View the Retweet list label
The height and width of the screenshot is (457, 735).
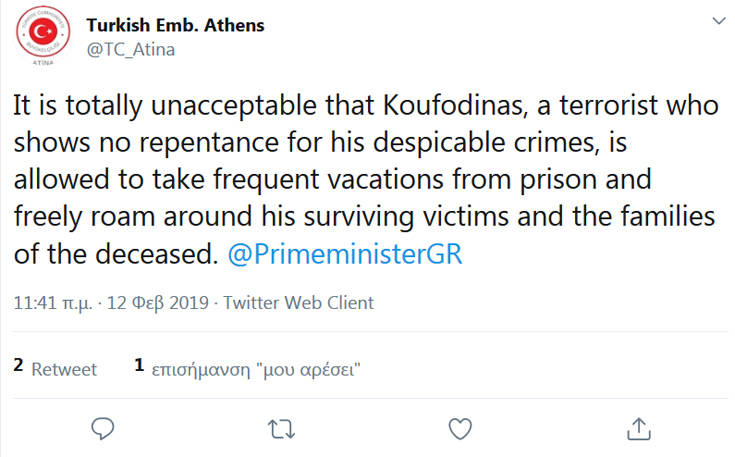(x=64, y=369)
